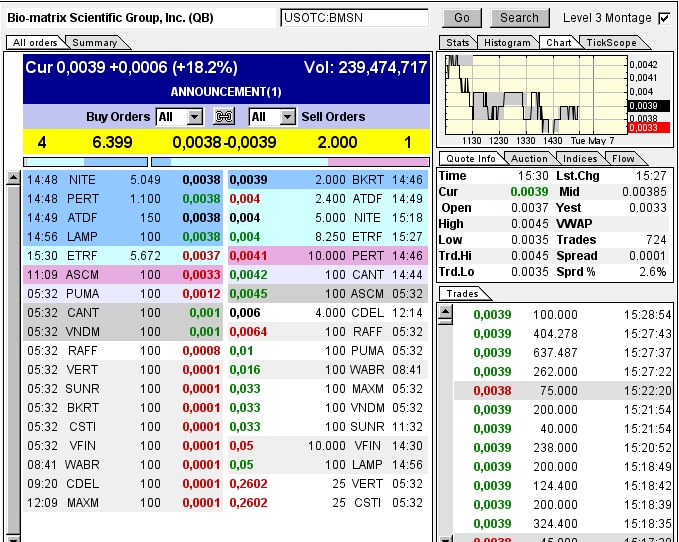Select the 404.278 trade at 15:27:43
The image size is (679, 542).
[563, 334]
